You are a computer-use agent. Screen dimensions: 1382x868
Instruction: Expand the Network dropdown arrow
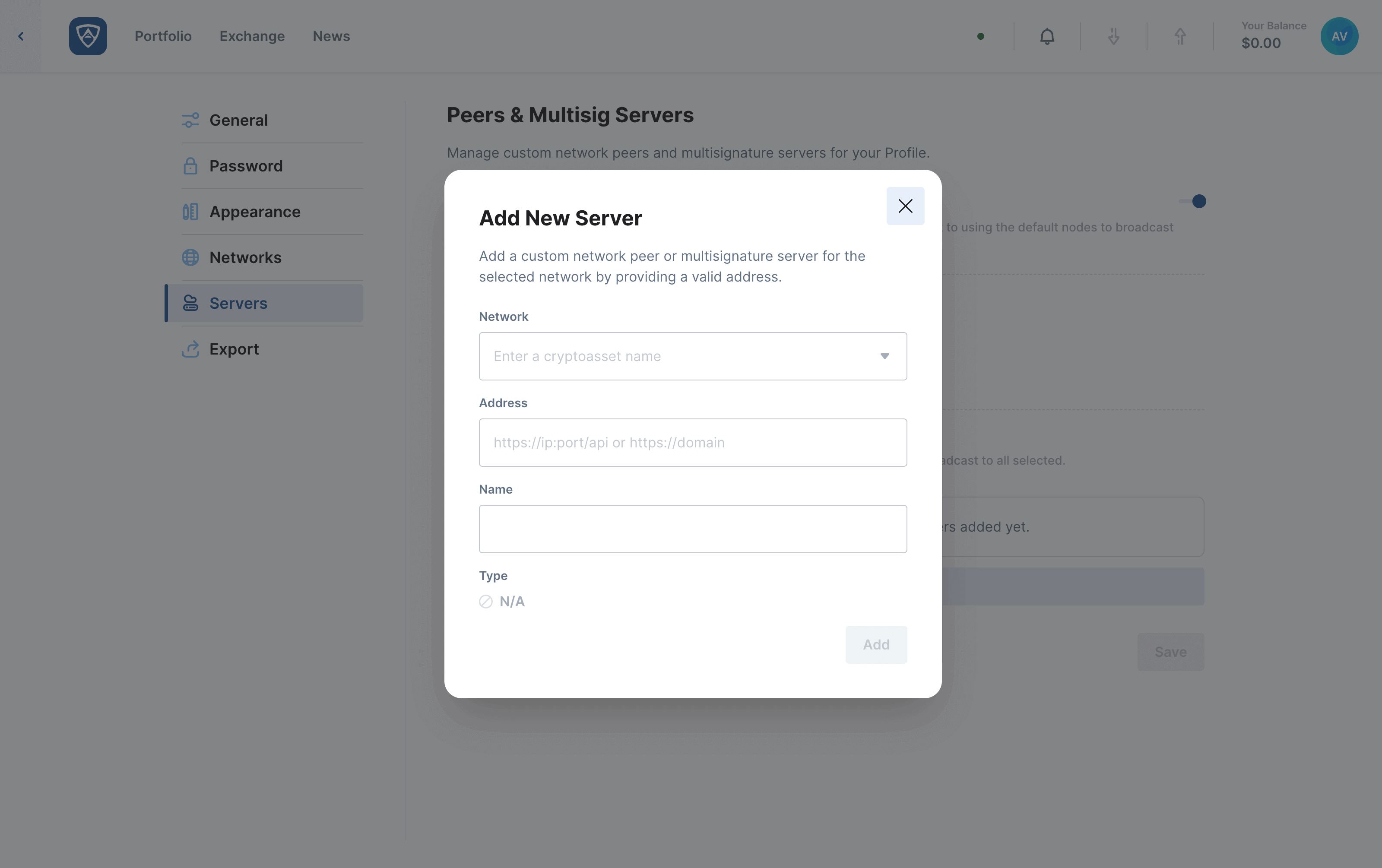[884, 356]
